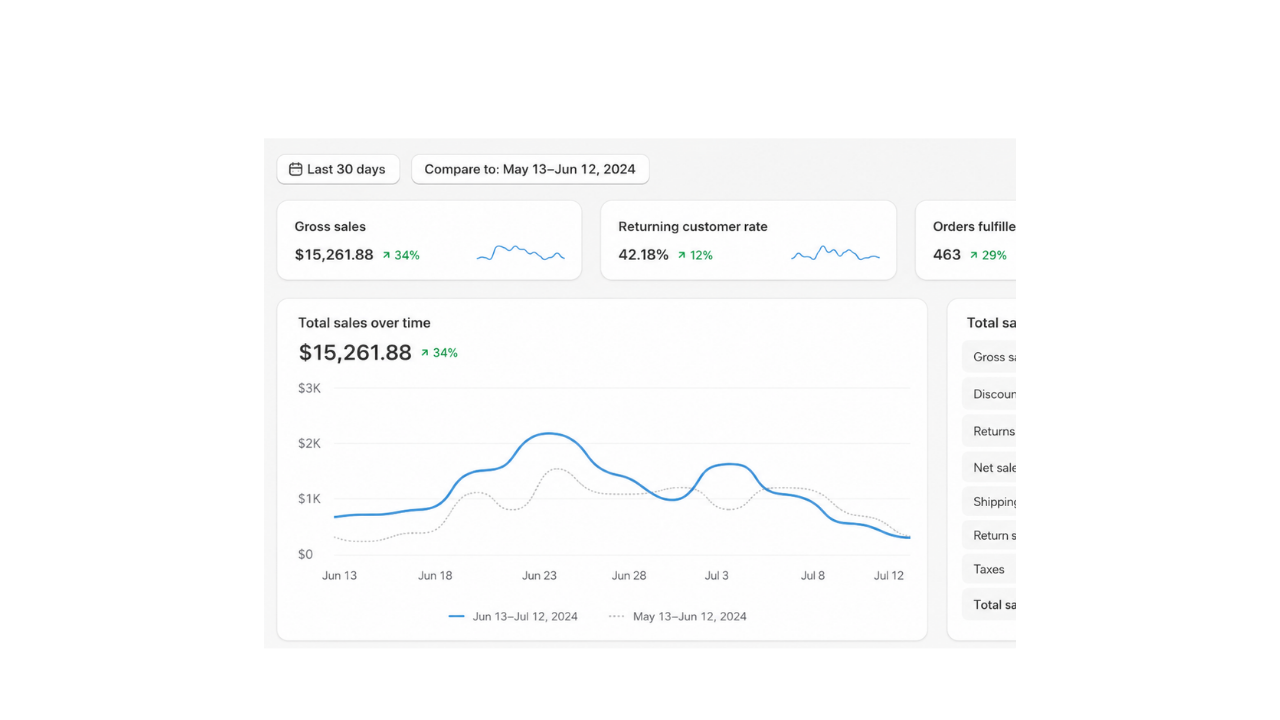The image size is (1280, 720).
Task: Click the Jun 23 x-axis label
Action: 539,575
